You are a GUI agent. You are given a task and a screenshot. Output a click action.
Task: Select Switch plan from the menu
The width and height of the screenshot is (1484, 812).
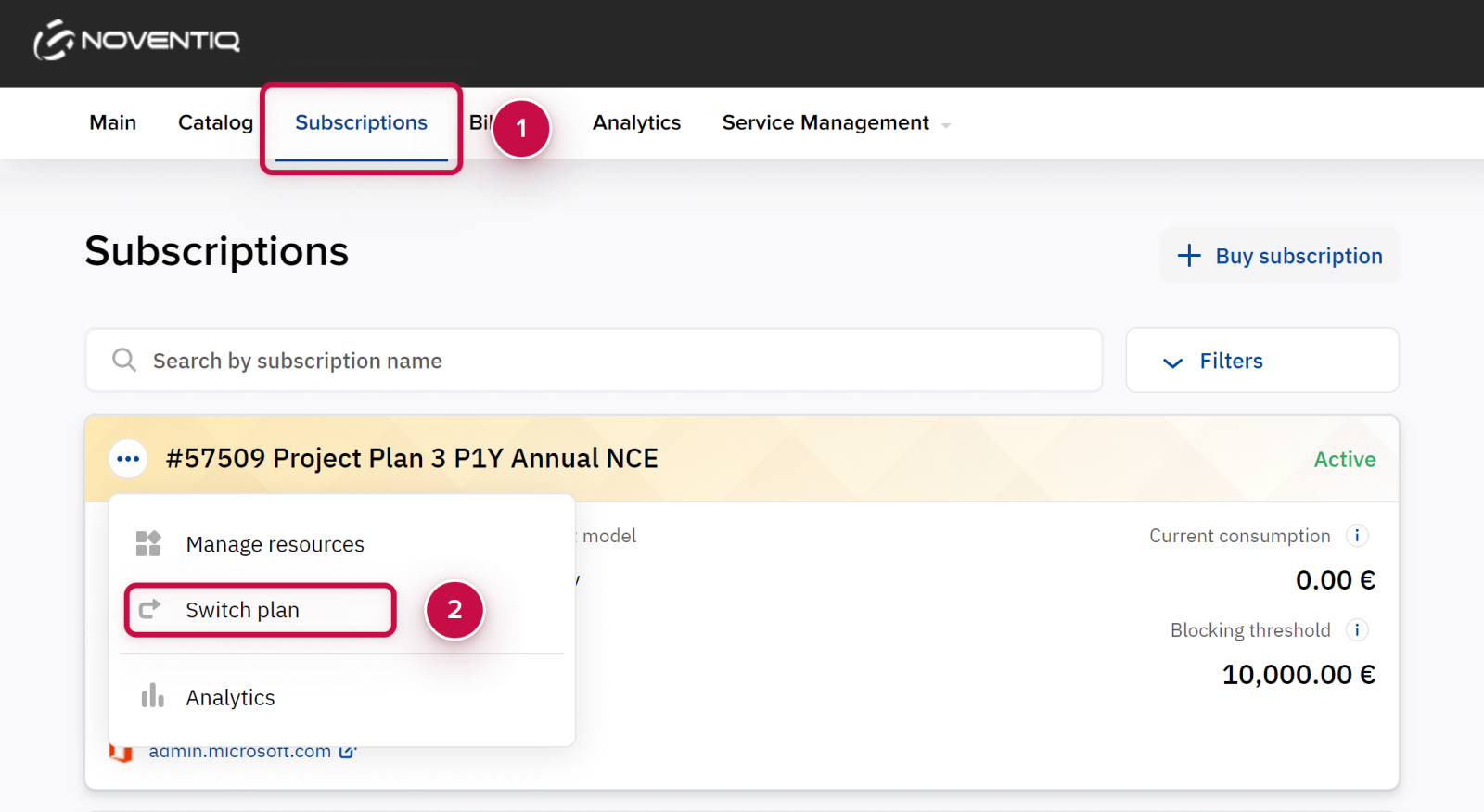coord(243,610)
